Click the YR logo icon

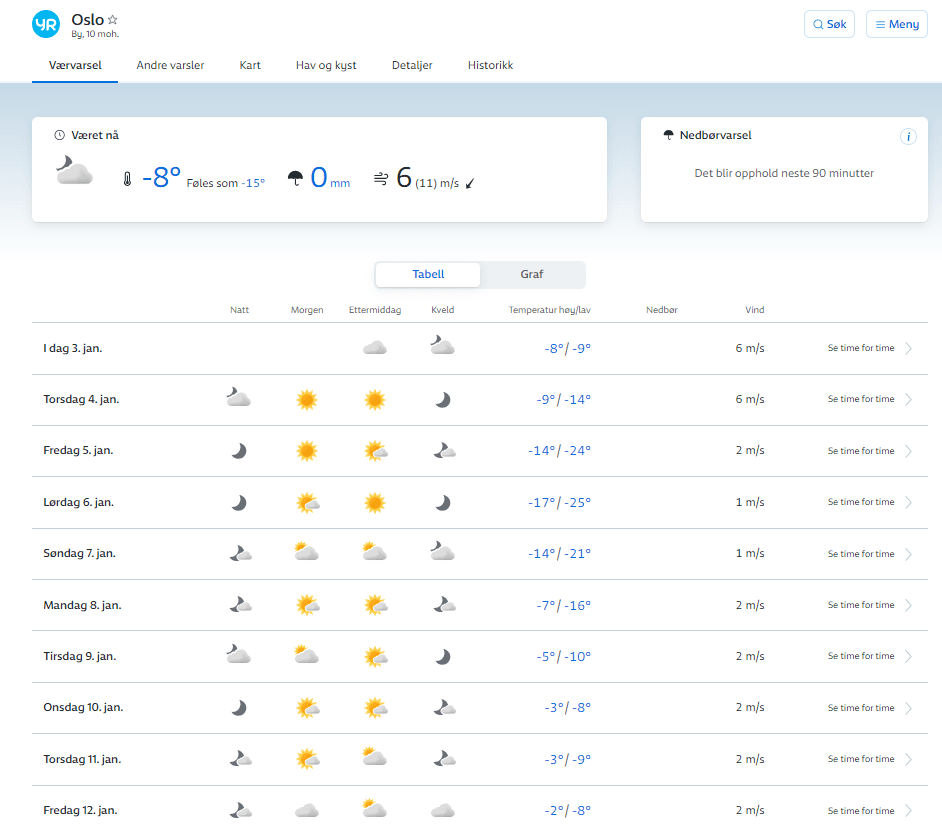pos(46,24)
